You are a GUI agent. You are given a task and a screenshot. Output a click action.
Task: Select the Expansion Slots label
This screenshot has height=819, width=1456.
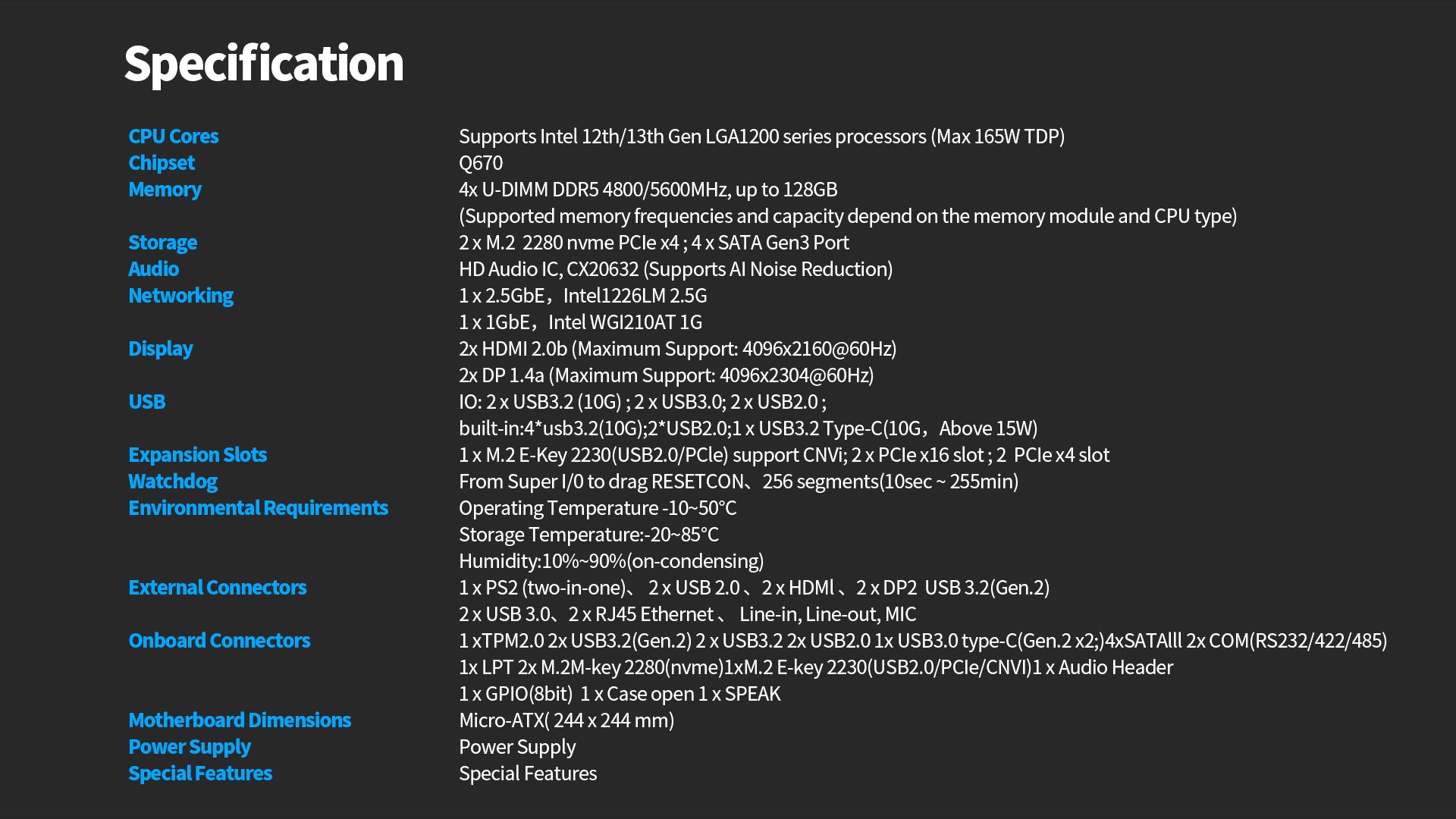[197, 455]
